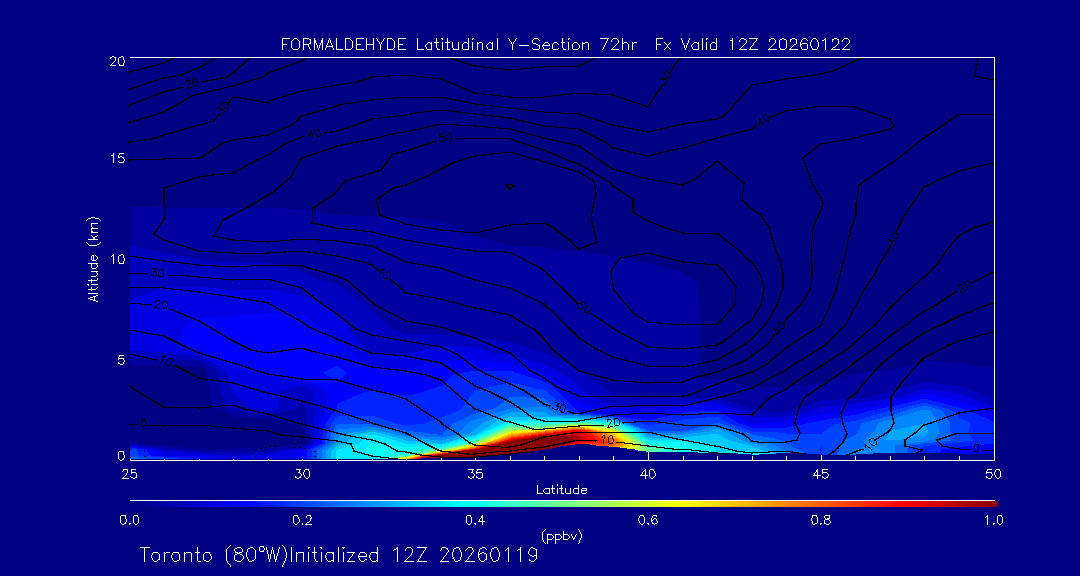Click the 20 km altitude tick label
The image size is (1080, 576).
coord(113,61)
